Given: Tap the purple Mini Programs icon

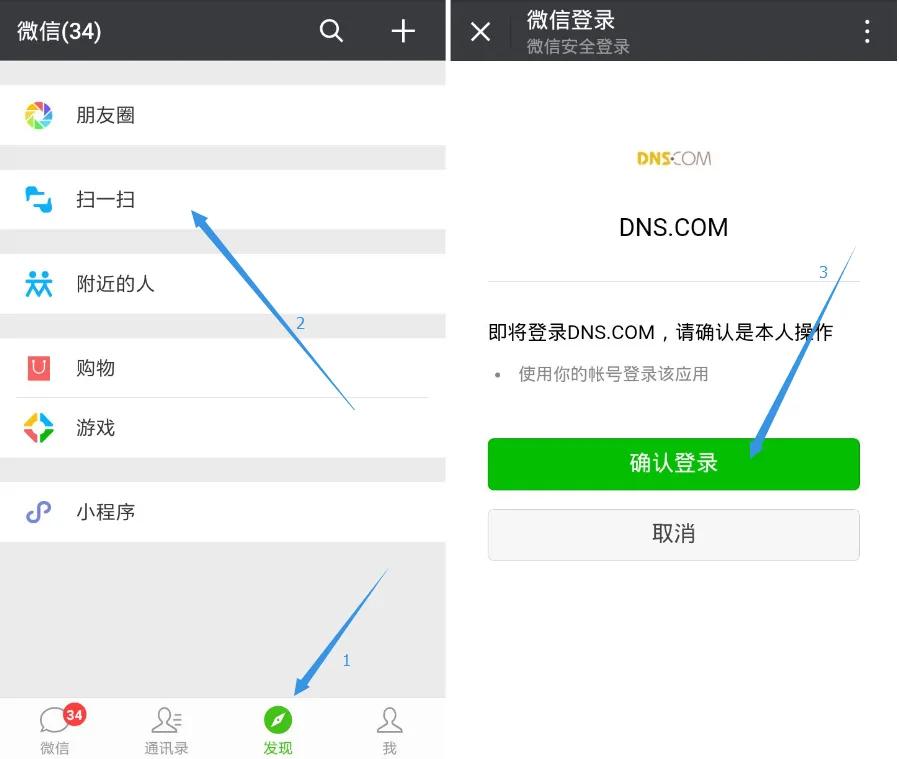Looking at the screenshot, I should pos(38,511).
